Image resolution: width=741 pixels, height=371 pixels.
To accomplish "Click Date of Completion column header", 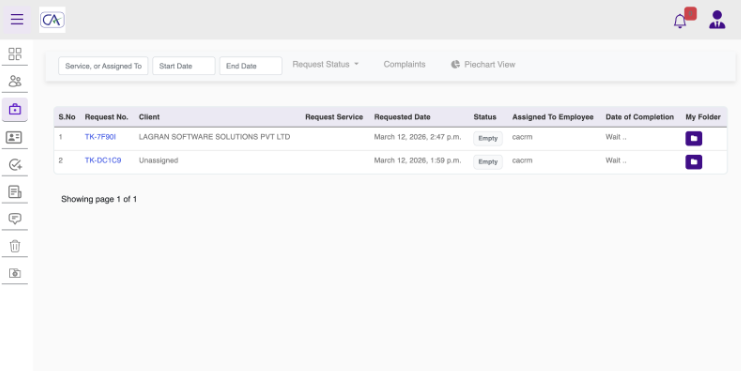I will tap(640, 117).
